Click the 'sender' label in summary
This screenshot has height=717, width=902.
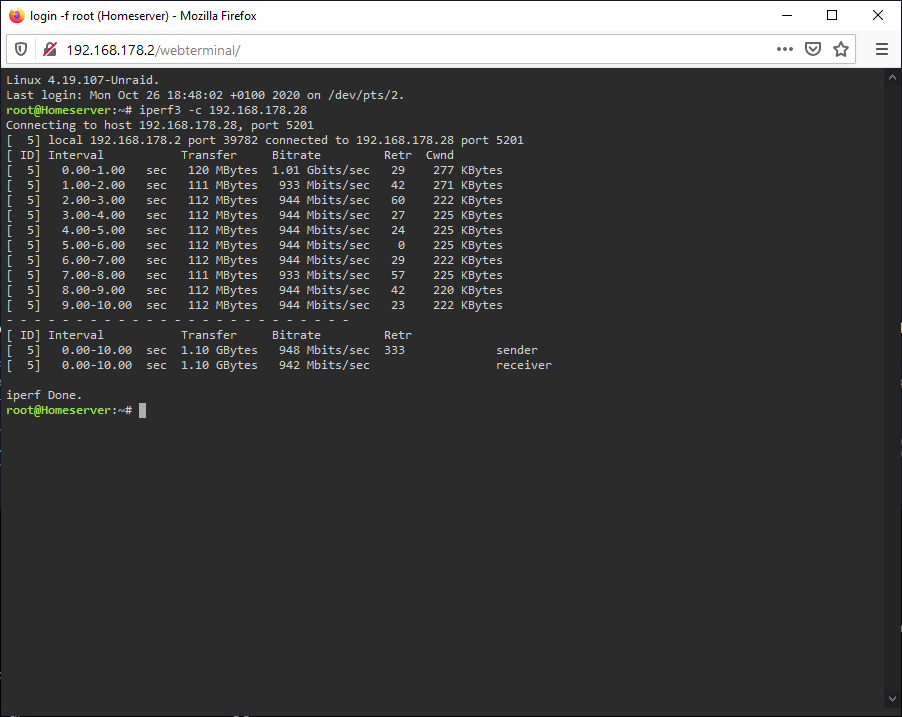[517, 350]
